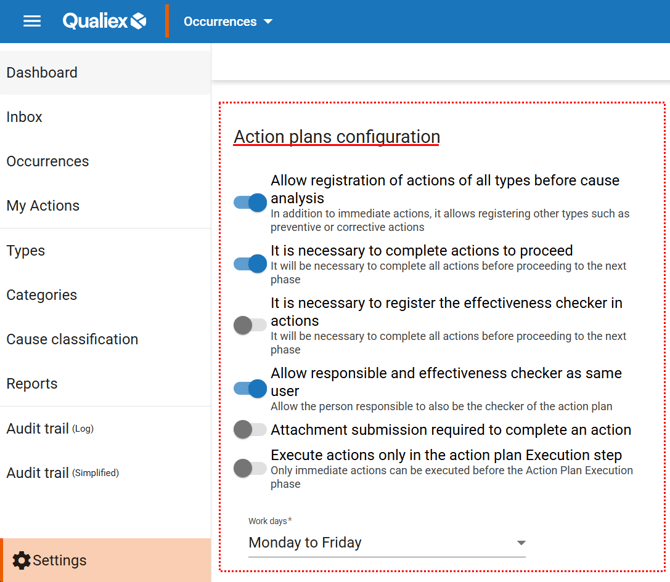Open My Actions page
The height and width of the screenshot is (582, 670).
pos(43,206)
